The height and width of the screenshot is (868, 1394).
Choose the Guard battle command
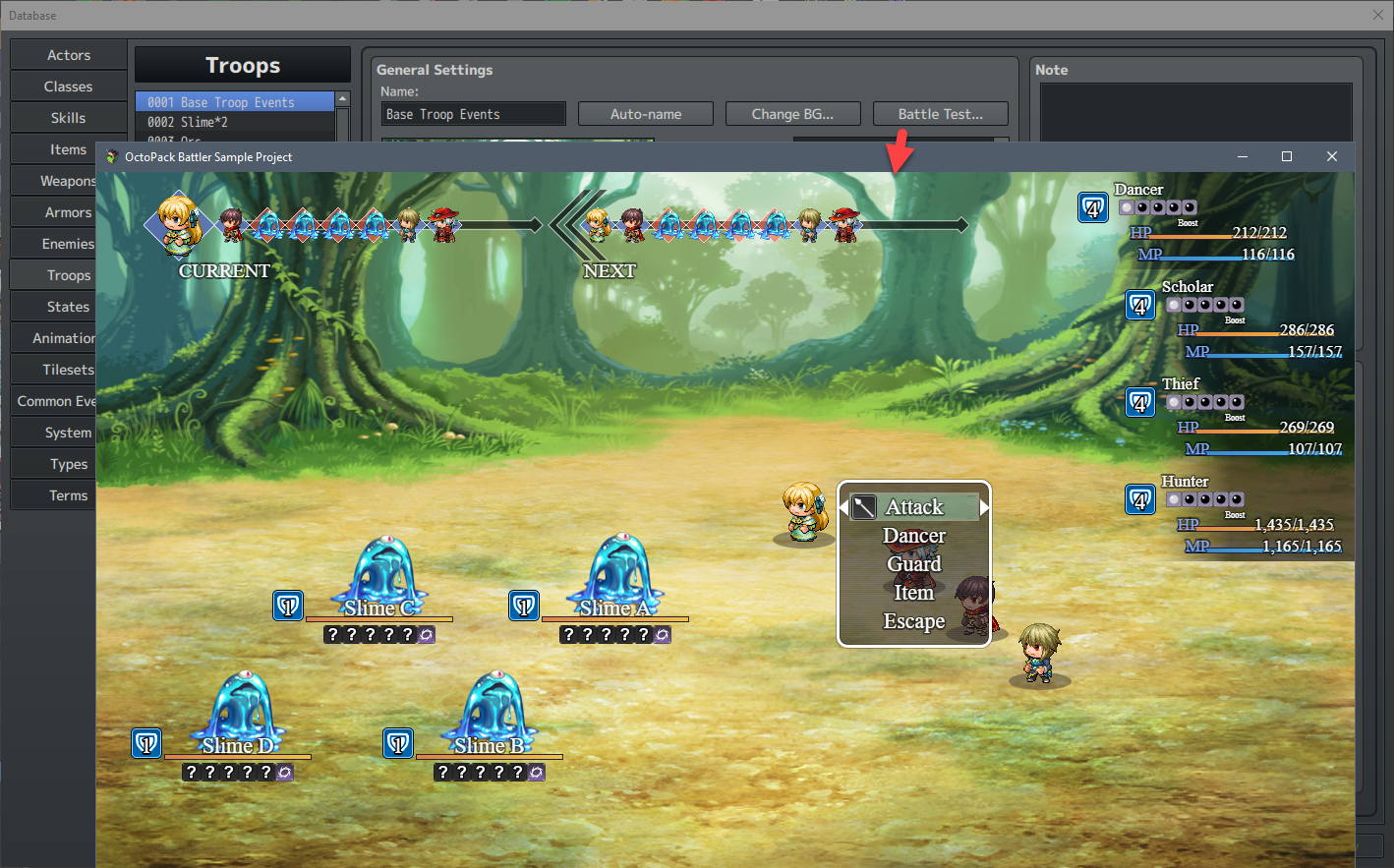914,564
